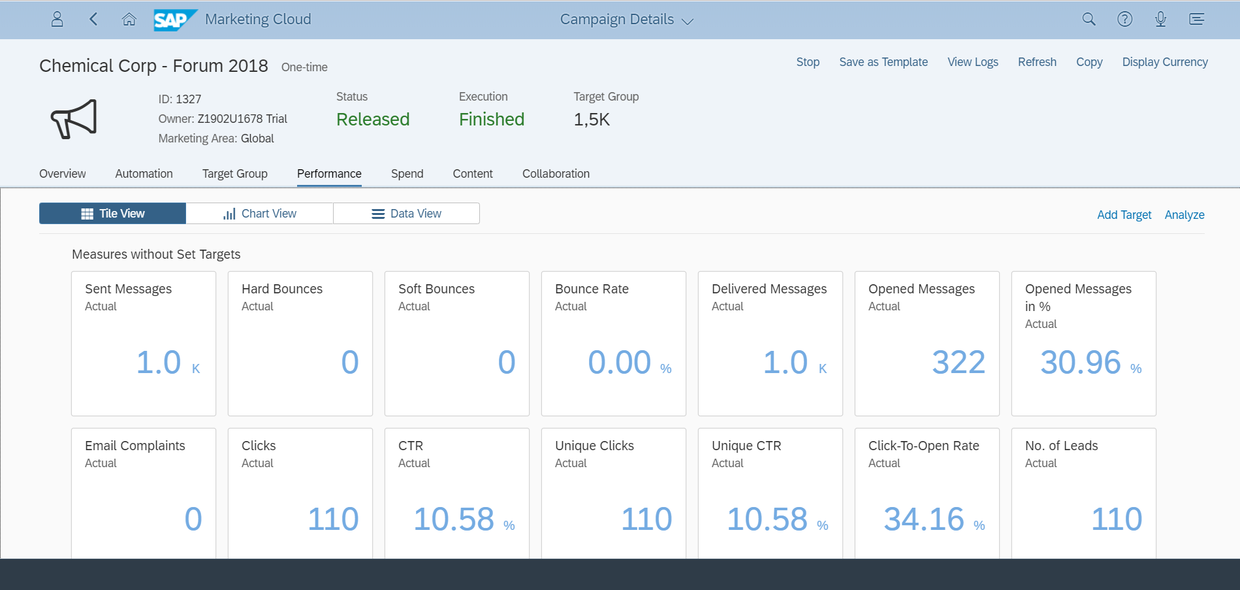Open the Email Complaints tile

(144, 493)
